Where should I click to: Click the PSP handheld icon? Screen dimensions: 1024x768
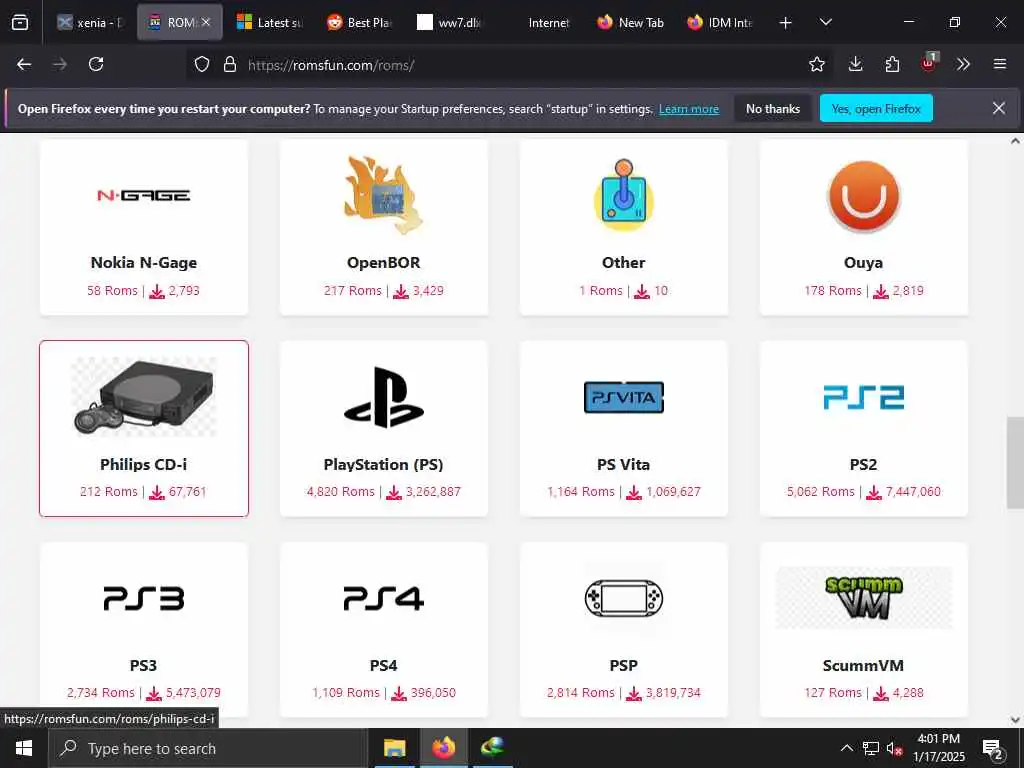click(x=624, y=598)
